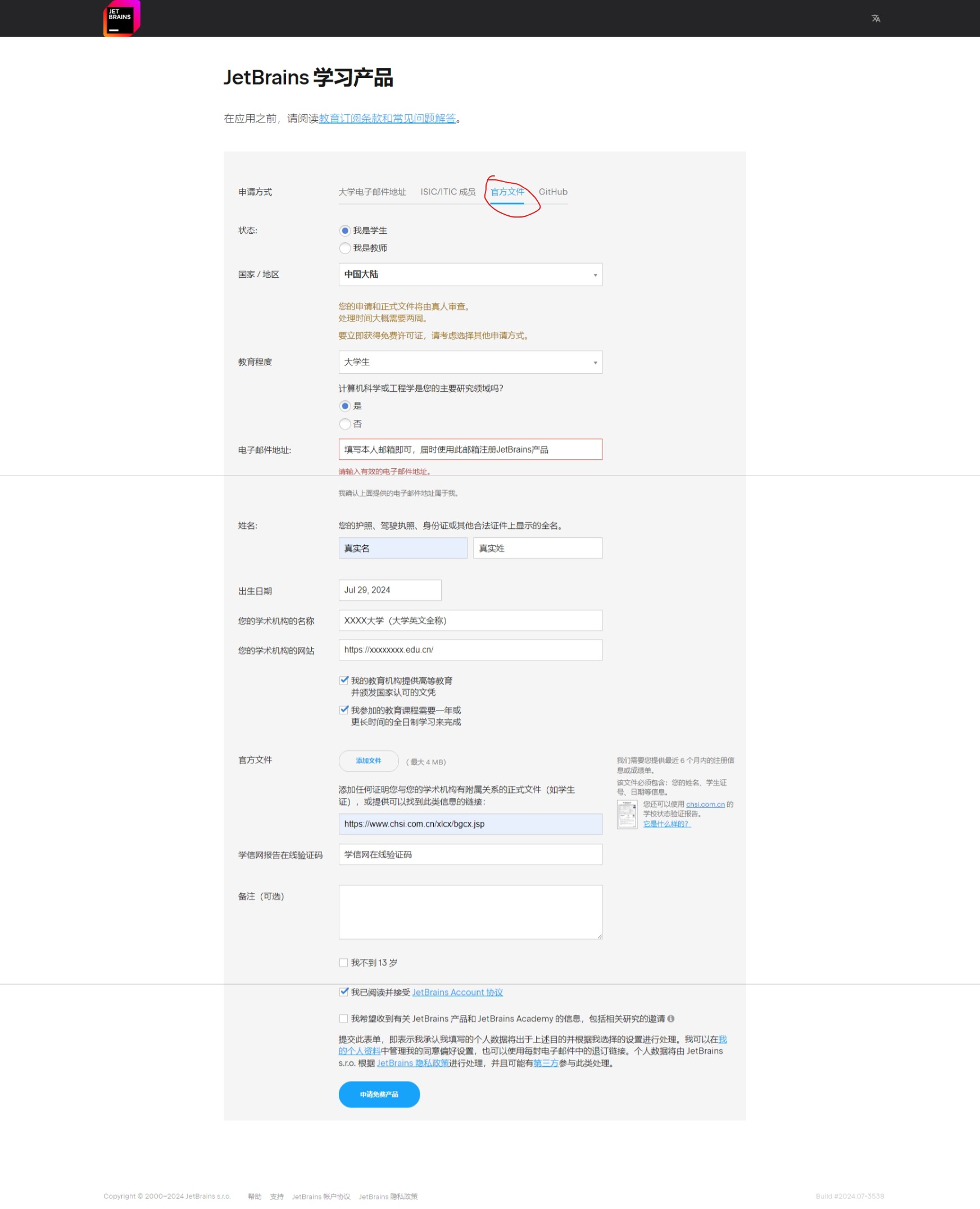The width and height of the screenshot is (980, 1209).
Task: Submit with the 申请免费产品 button
Action: tap(379, 1094)
